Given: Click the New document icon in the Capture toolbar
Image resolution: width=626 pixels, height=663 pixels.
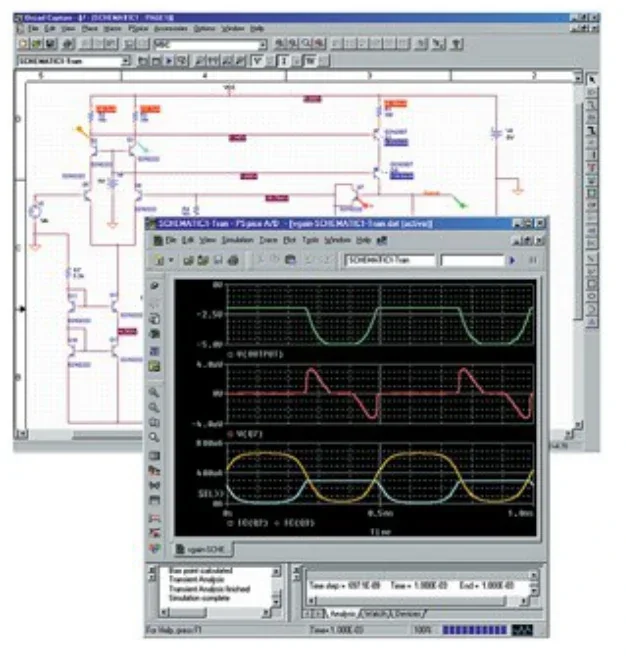Looking at the screenshot, I should click(23, 44).
